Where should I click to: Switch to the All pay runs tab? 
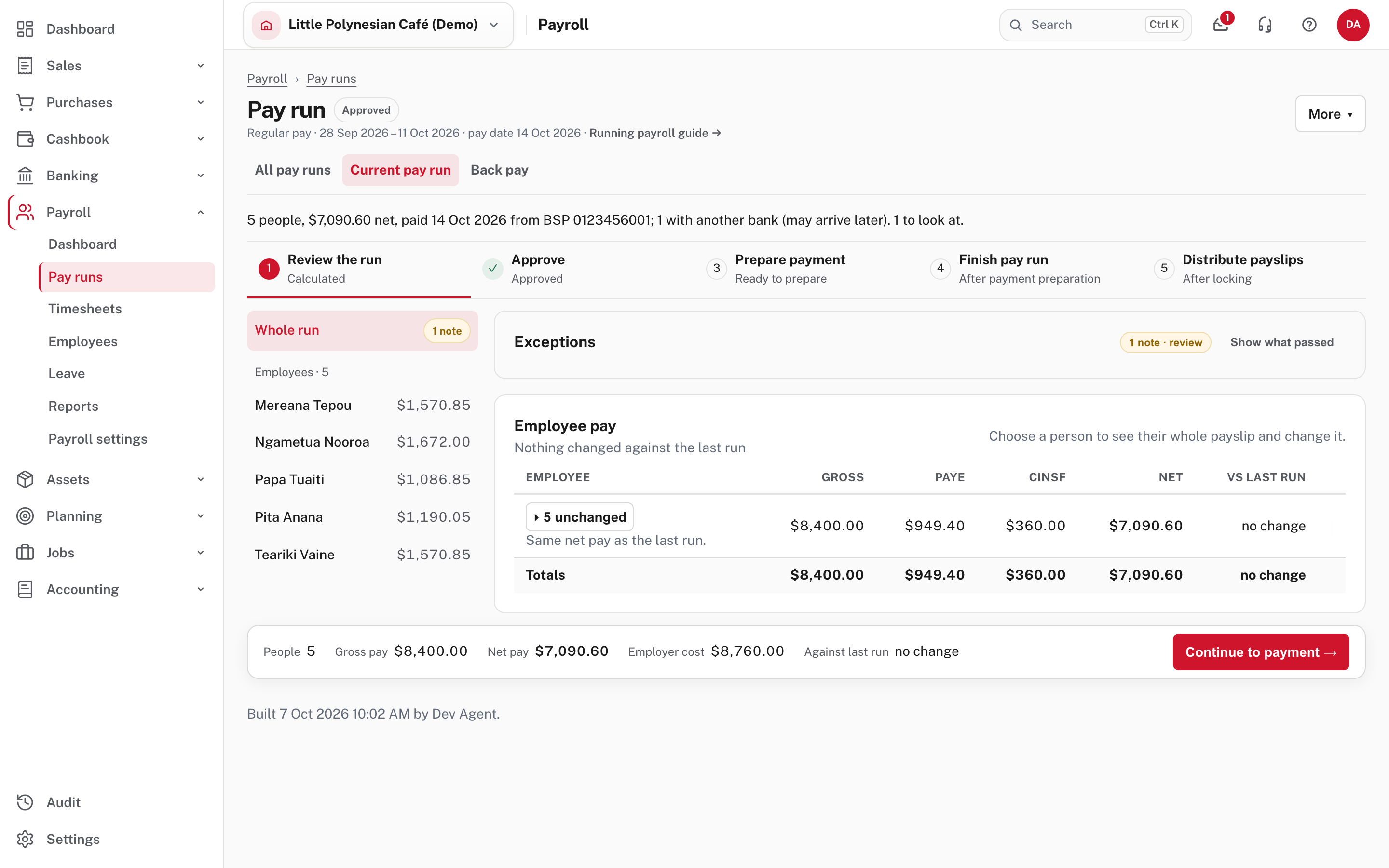pyautogui.click(x=293, y=170)
